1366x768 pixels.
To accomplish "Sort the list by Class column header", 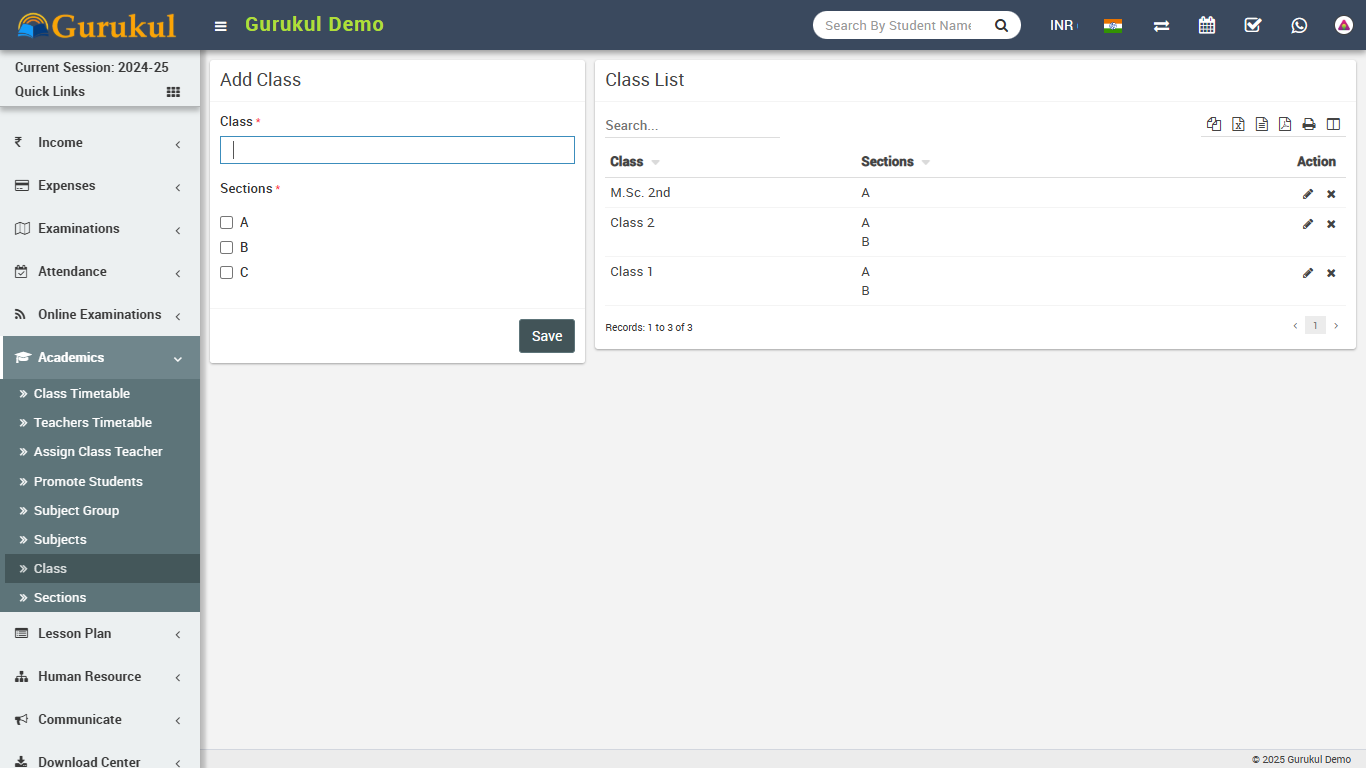I will click(x=627, y=162).
